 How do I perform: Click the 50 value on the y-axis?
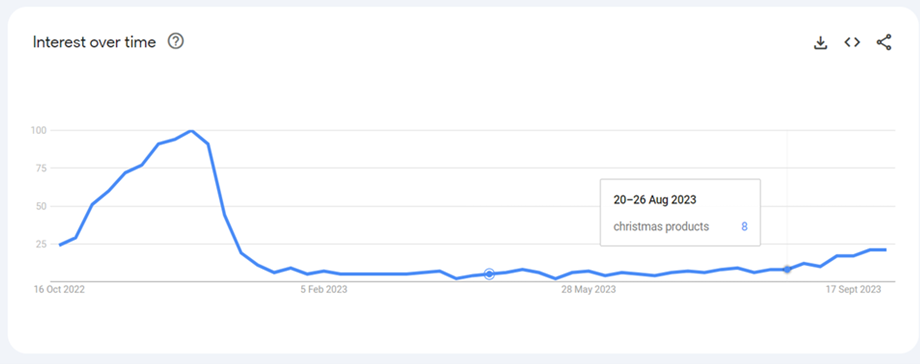pyautogui.click(x=41, y=206)
